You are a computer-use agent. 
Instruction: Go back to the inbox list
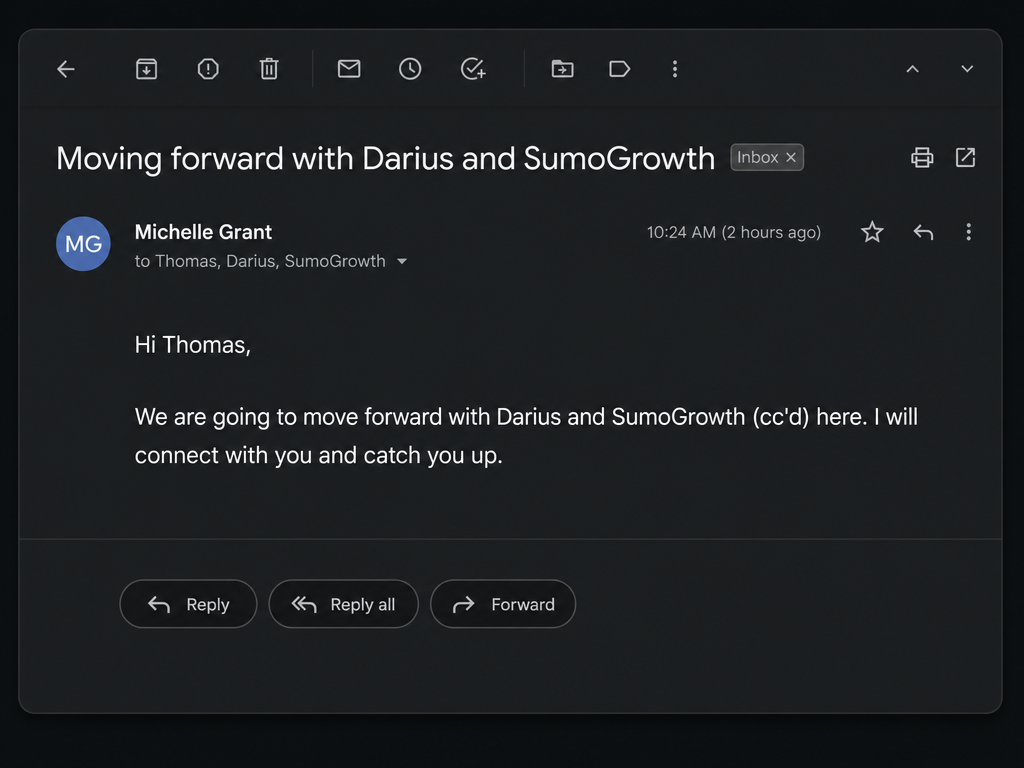[x=66, y=69]
